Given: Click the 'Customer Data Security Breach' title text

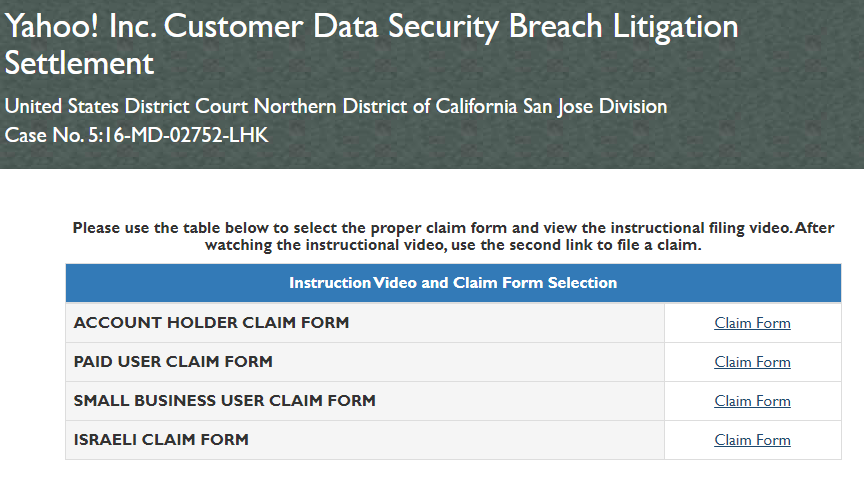Looking at the screenshot, I should 383,26.
